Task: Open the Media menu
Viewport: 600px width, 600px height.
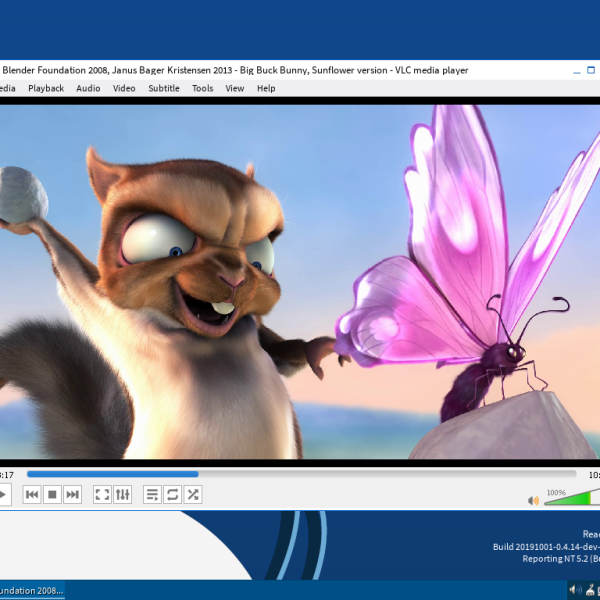Action: point(7,88)
